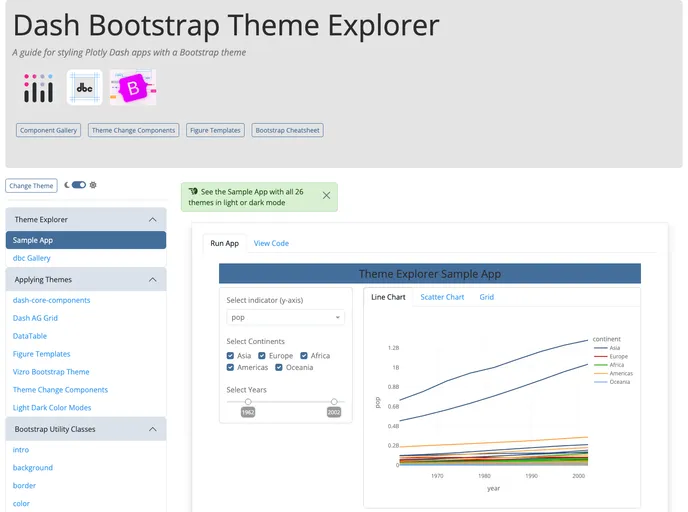Click the 1962 year slider handle
The height and width of the screenshot is (512, 688).
point(248,401)
